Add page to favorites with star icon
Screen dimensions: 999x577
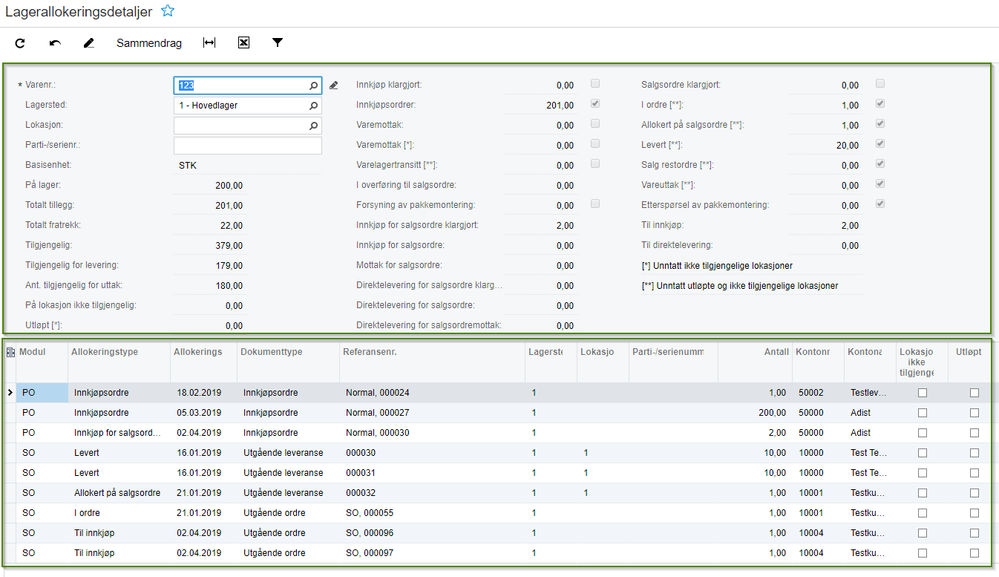point(168,11)
